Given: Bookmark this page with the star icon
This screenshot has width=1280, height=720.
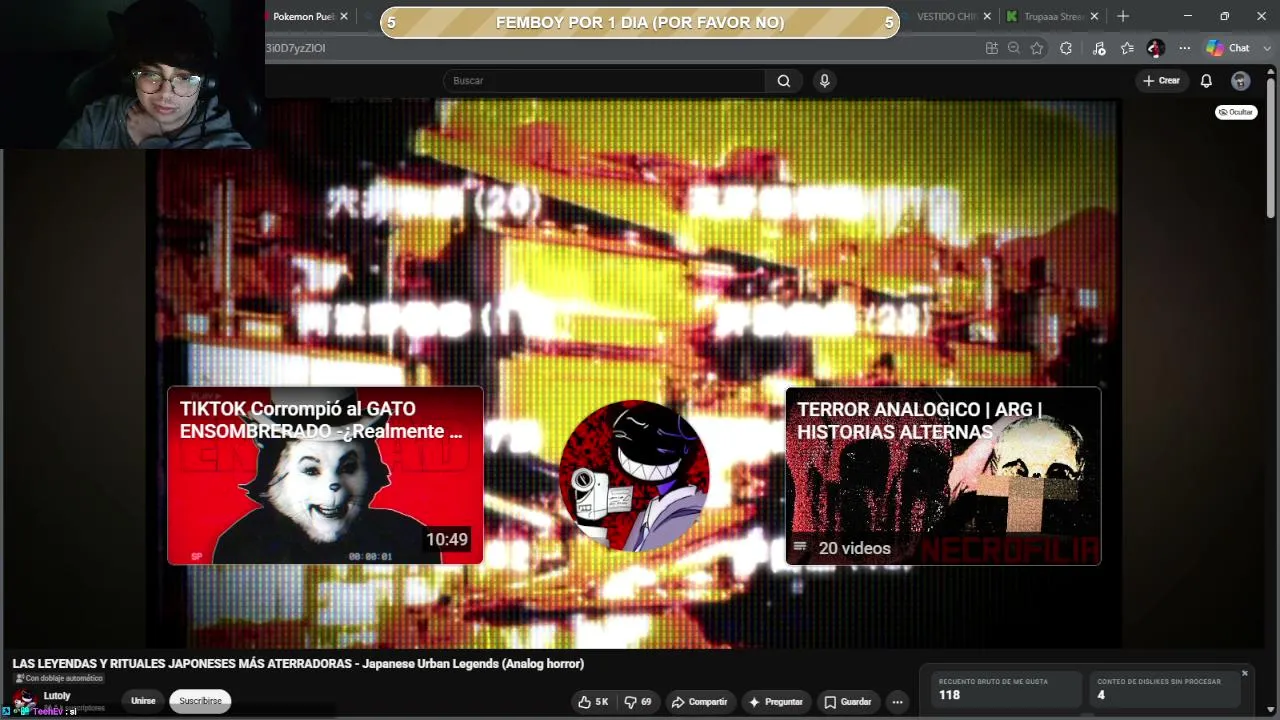Looking at the screenshot, I should [1037, 48].
